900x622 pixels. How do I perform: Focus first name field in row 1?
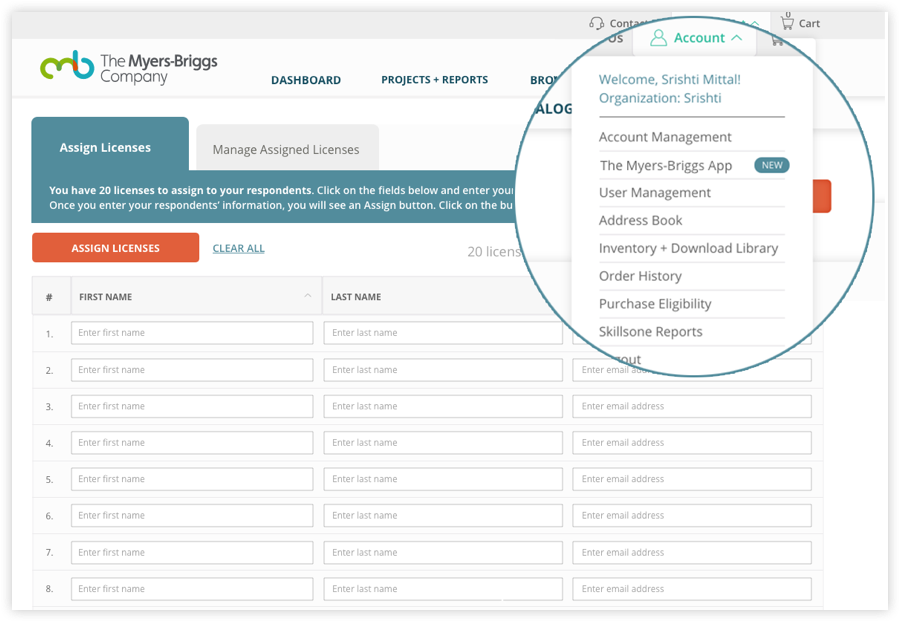point(192,333)
